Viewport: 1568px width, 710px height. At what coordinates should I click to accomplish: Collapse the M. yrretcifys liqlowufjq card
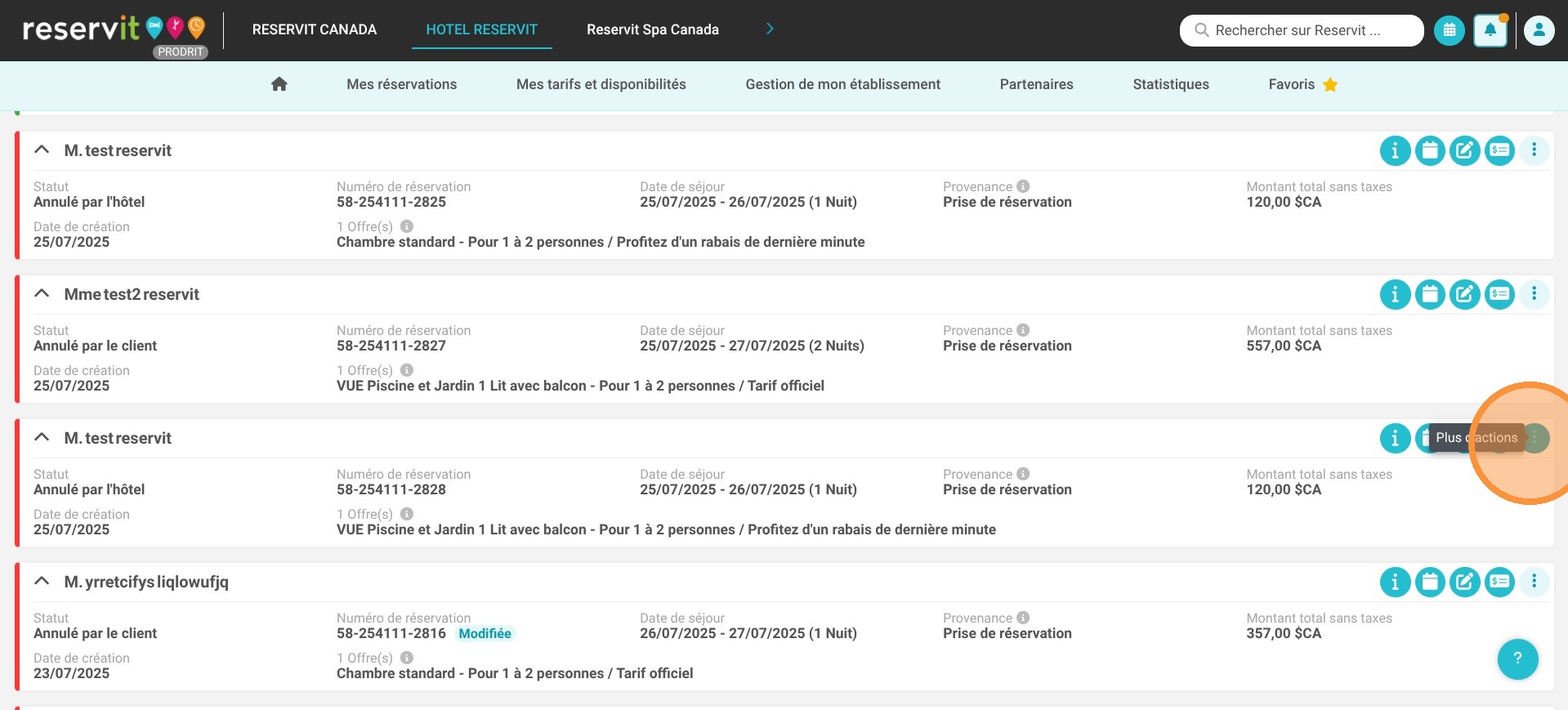click(x=42, y=582)
